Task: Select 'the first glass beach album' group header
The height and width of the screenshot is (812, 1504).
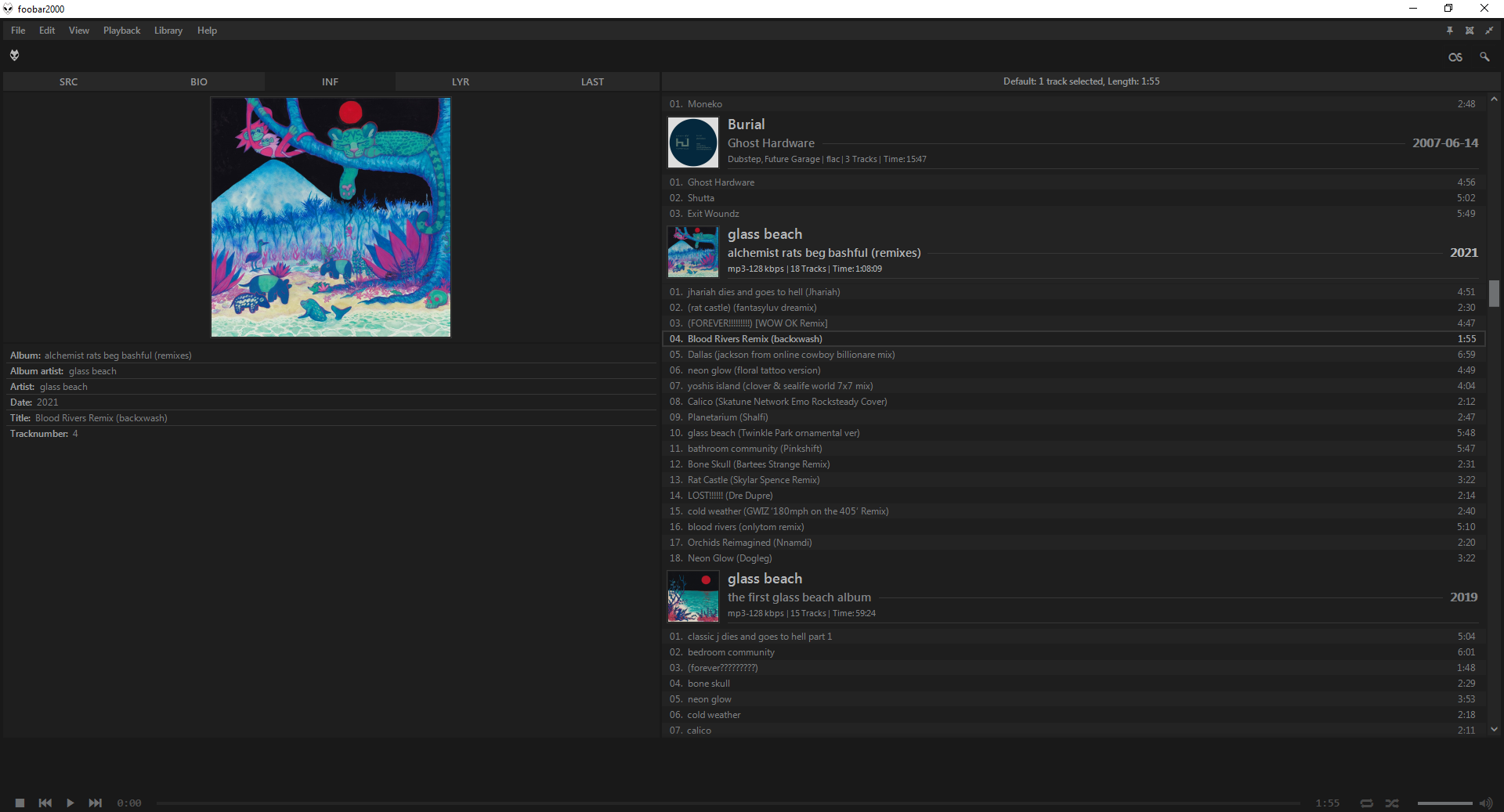Action: [x=1074, y=597]
